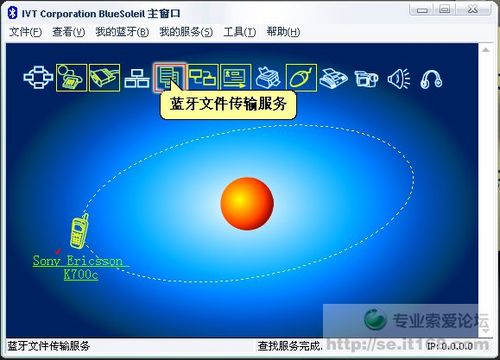This screenshot has height=360, width=500.
Task: Select the mouse Human Interface Device icon
Action: point(301,78)
